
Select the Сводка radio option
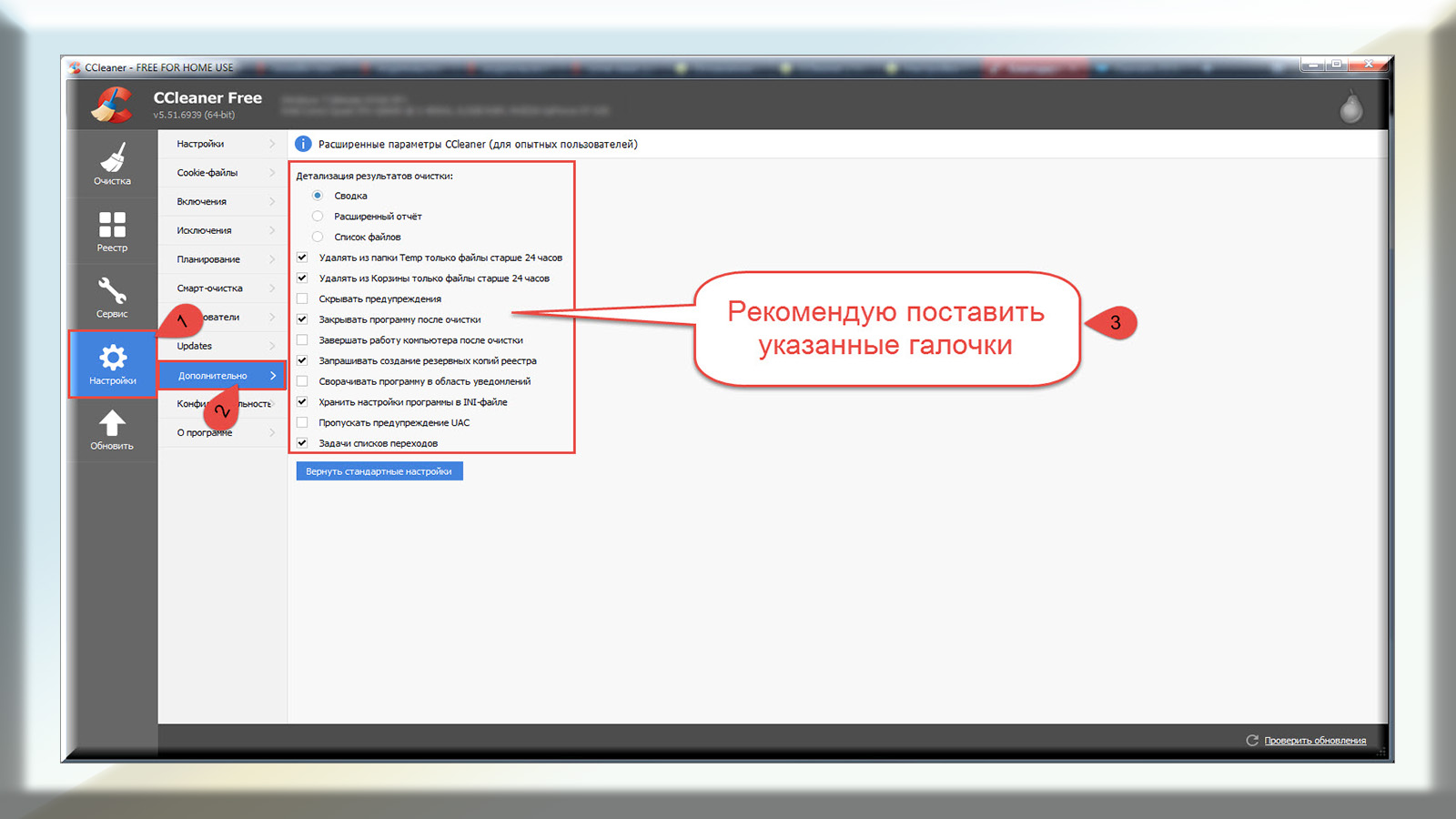point(318,196)
